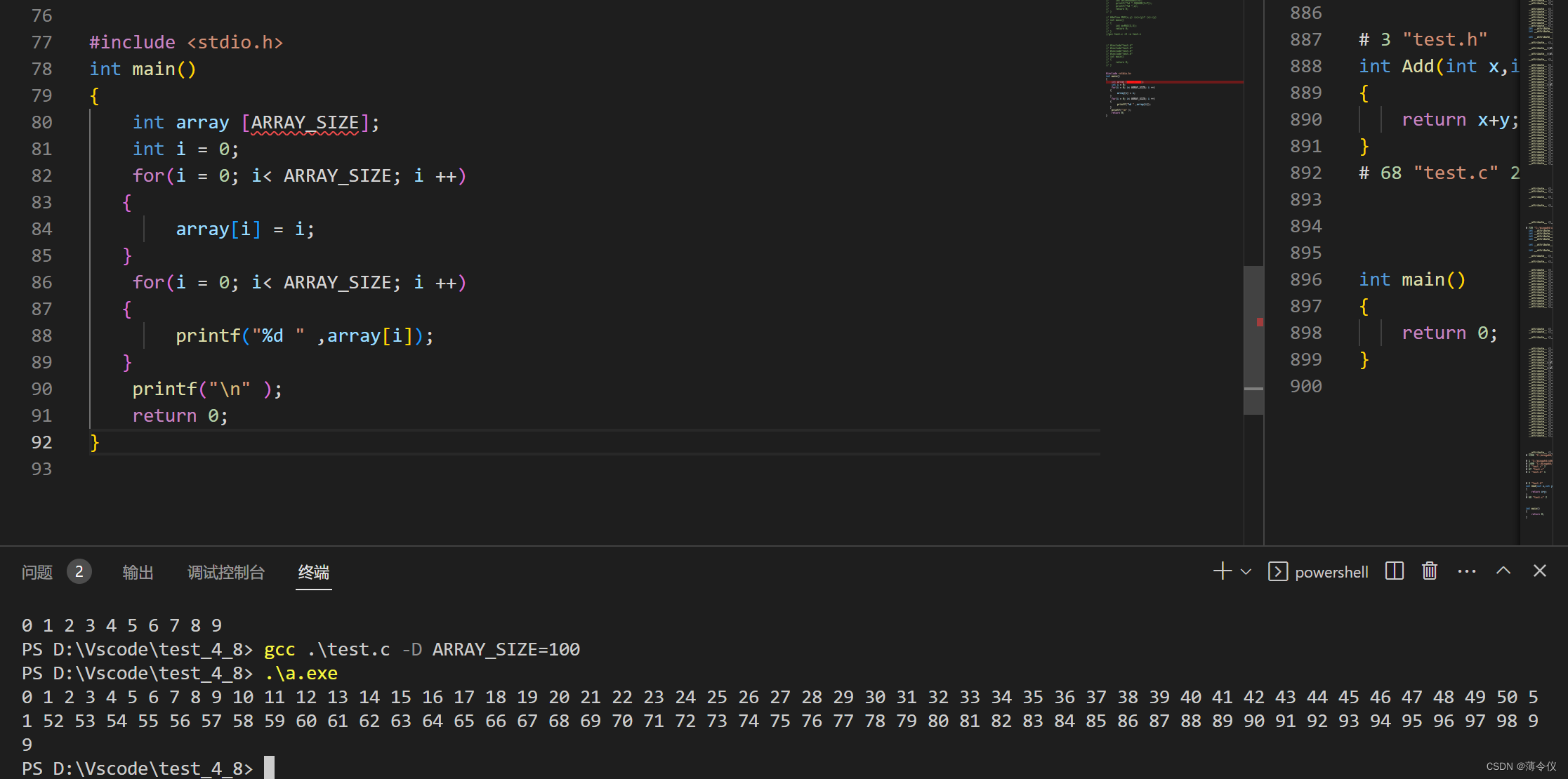Click the left editor vertical scrollbar thumb

(1253, 340)
